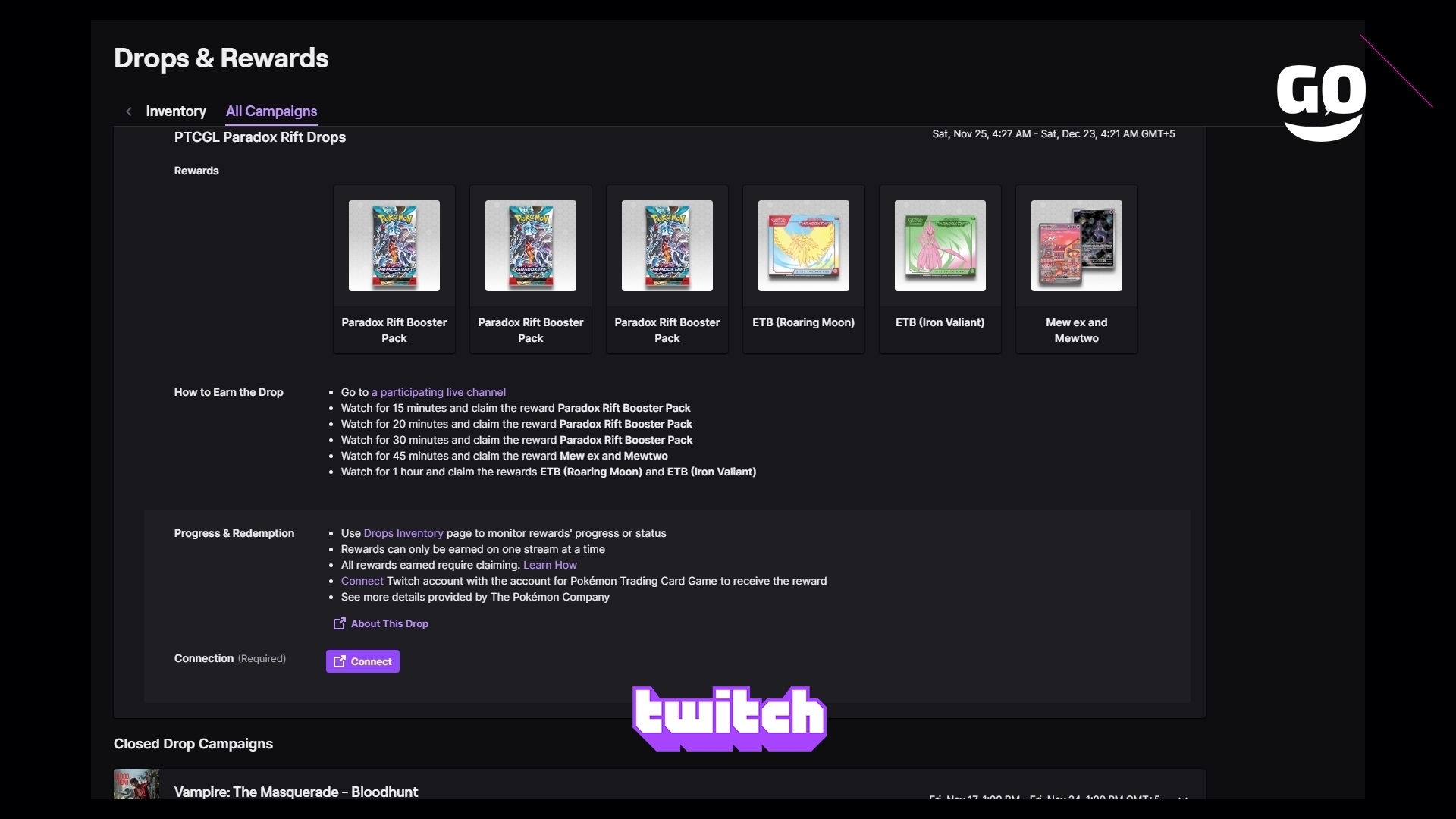
Task: Click the Paradox Rift Booster Pack icon (second)
Action: 530,245
